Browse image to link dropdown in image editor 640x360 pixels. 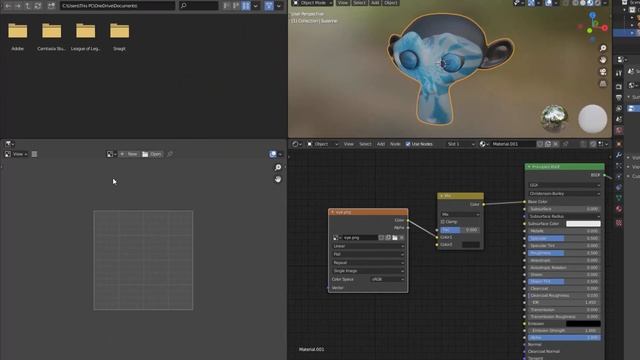[111, 154]
